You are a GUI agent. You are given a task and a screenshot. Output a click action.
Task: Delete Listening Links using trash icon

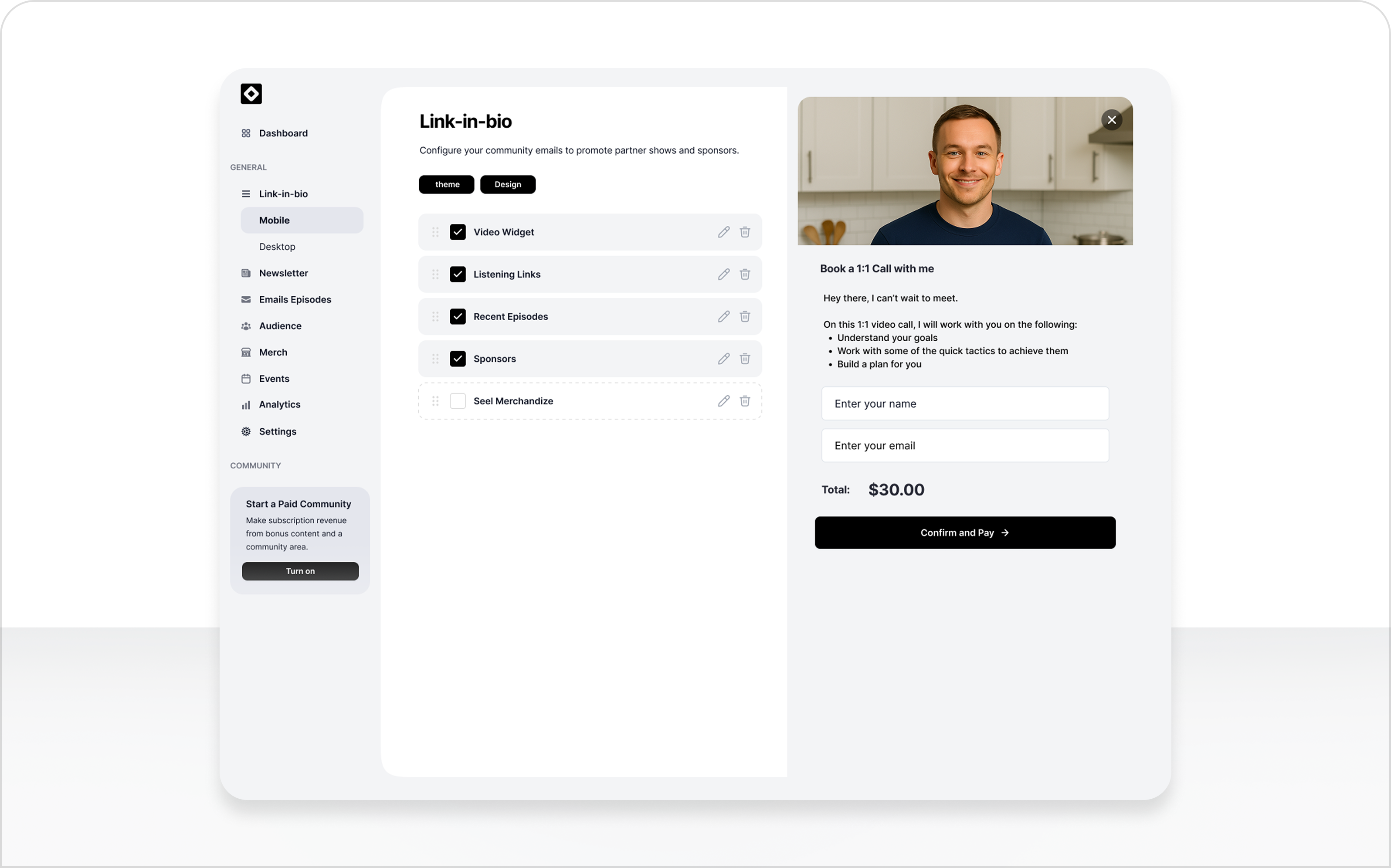click(745, 275)
